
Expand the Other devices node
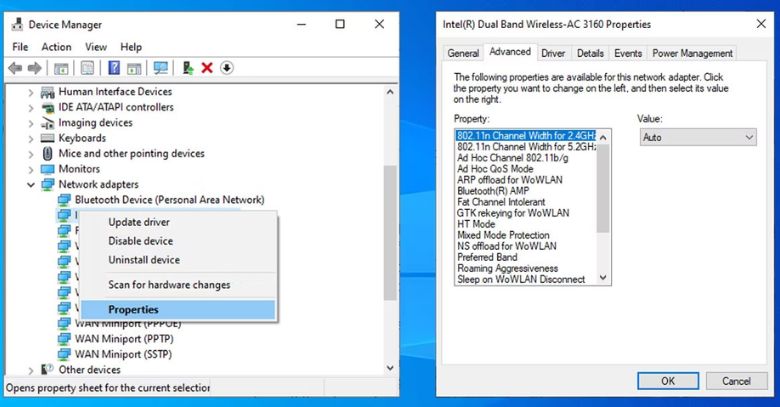(x=31, y=370)
